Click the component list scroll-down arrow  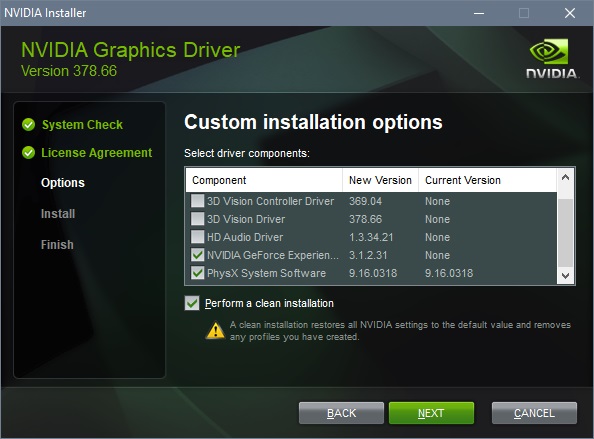[565, 275]
